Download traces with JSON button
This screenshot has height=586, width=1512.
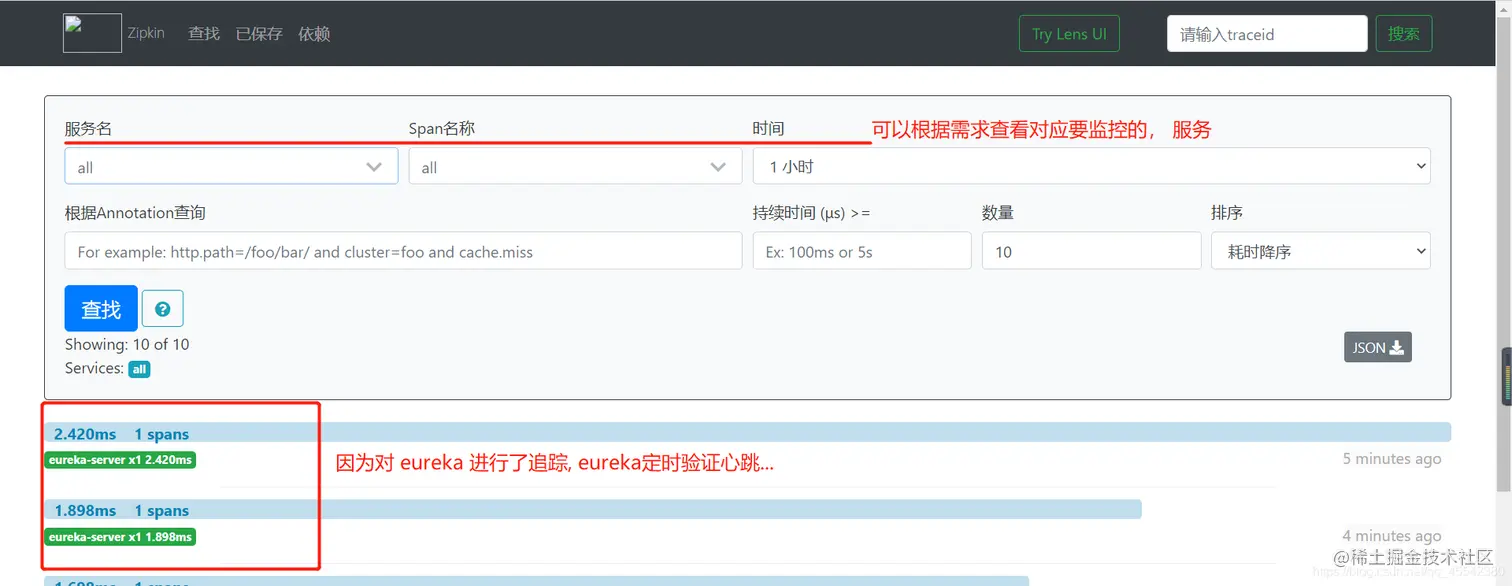1378,347
